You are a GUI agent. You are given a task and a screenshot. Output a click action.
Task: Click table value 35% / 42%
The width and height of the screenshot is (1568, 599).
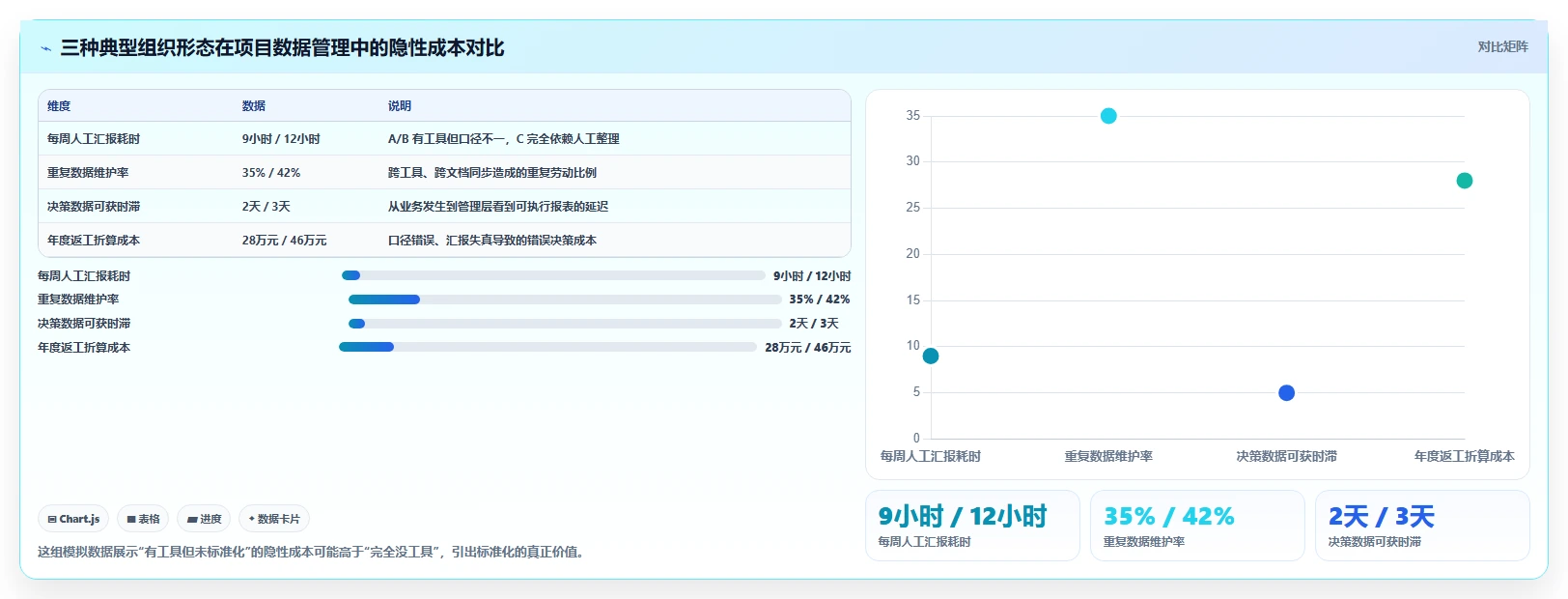coord(271,173)
